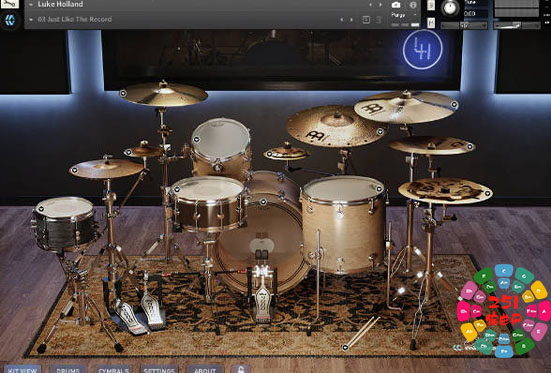Open the right stack cymbal's selector marker

coord(470,147)
